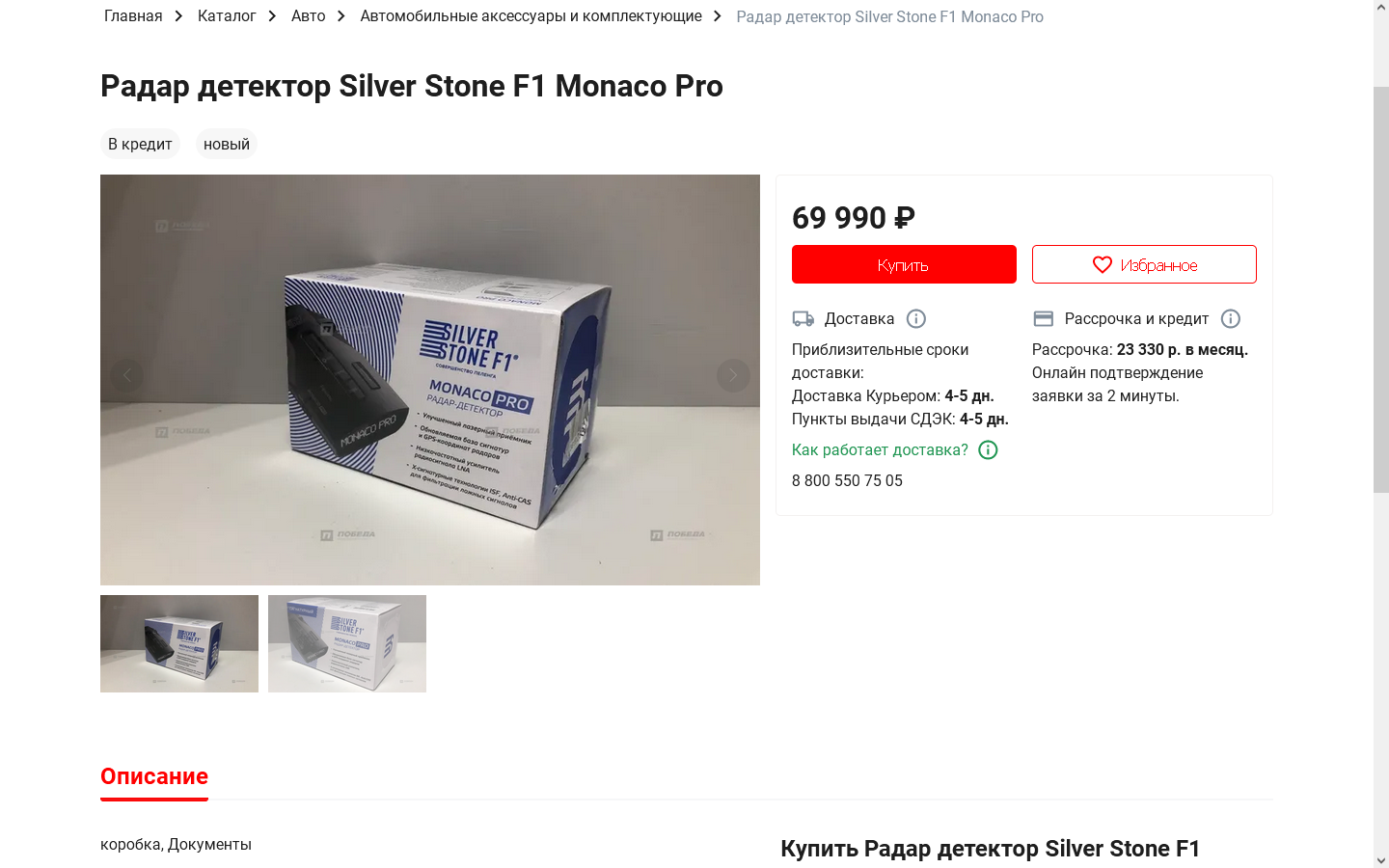1389x868 pixels.
Task: Click the Купить button
Action: pos(904,264)
